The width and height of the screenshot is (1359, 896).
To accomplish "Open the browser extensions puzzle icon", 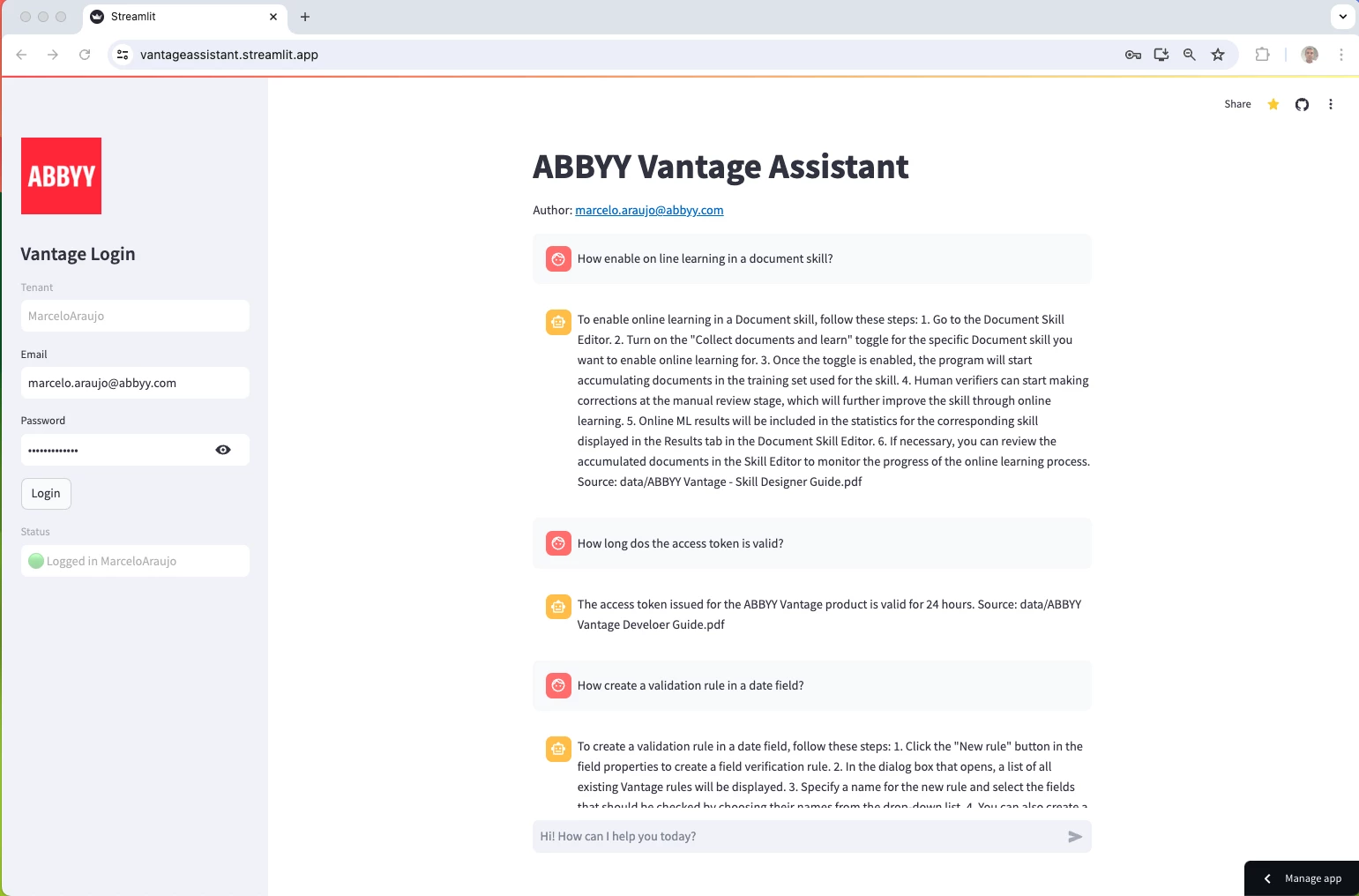I will point(1262,55).
